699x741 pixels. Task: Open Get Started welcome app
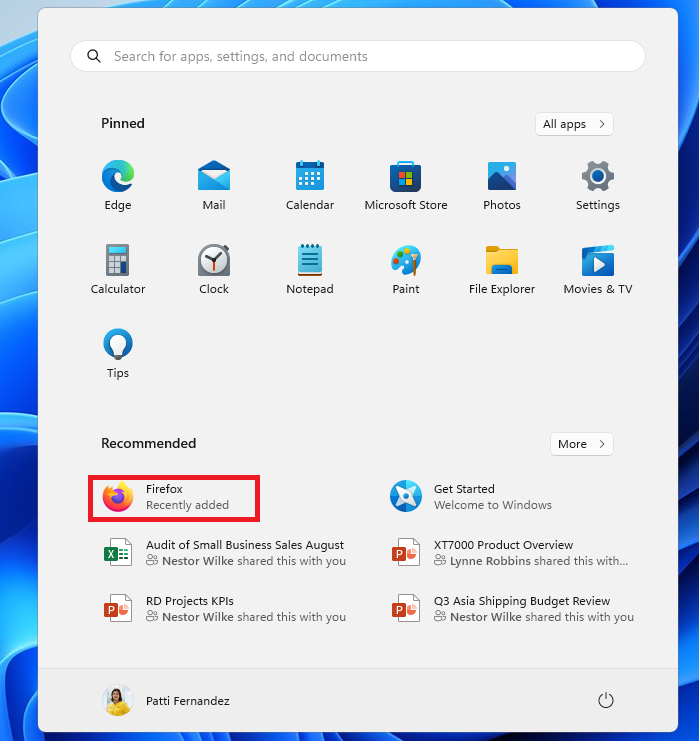click(x=471, y=497)
